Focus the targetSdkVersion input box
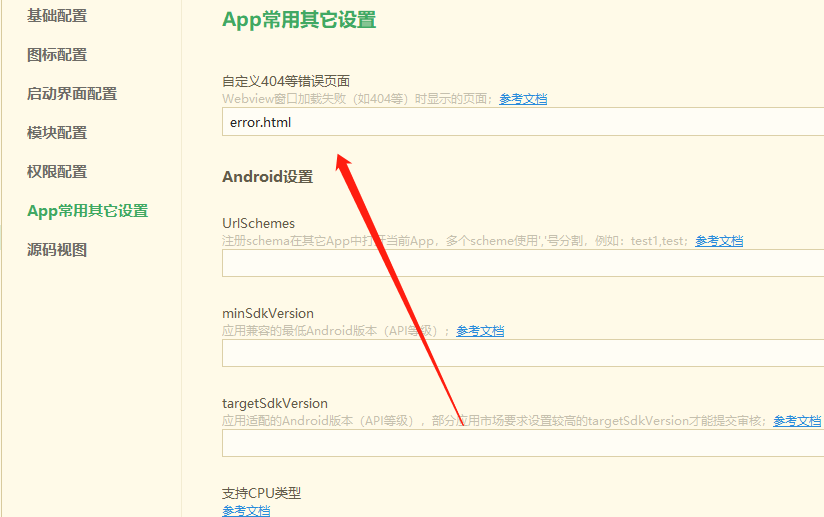 pyautogui.click(x=520, y=443)
